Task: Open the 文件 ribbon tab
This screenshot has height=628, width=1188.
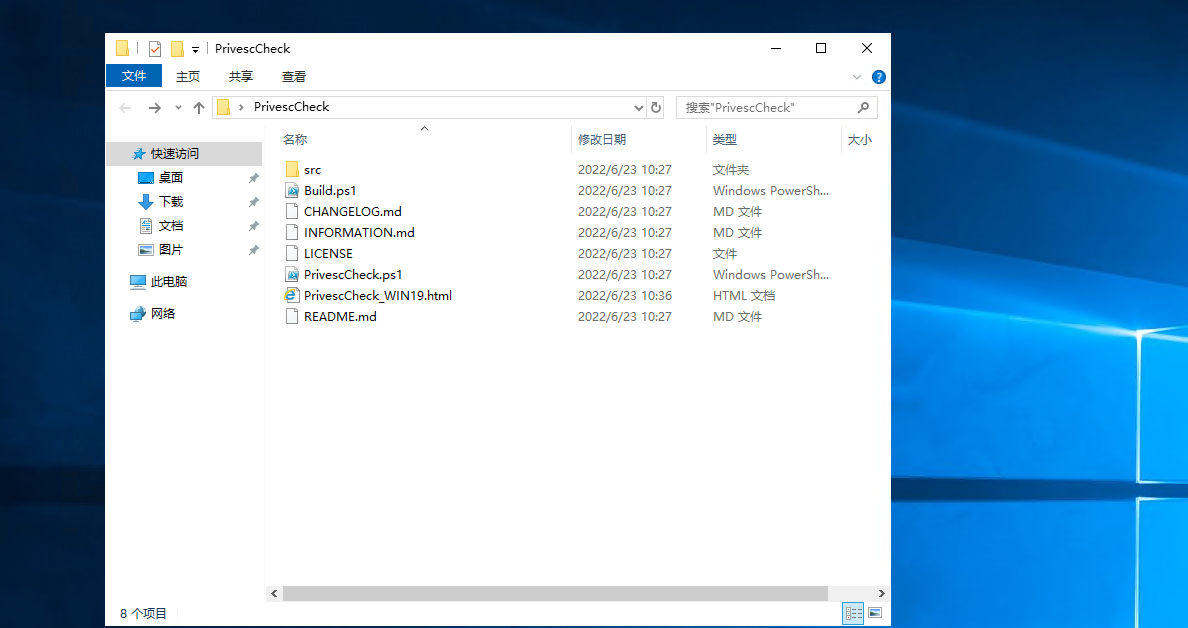Action: click(x=134, y=76)
